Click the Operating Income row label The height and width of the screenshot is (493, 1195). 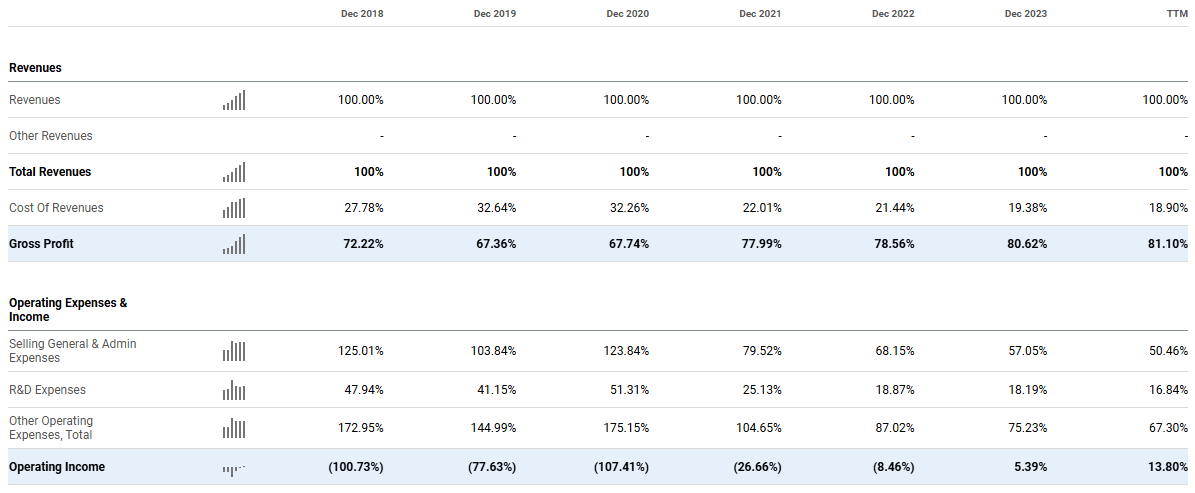[x=57, y=467]
